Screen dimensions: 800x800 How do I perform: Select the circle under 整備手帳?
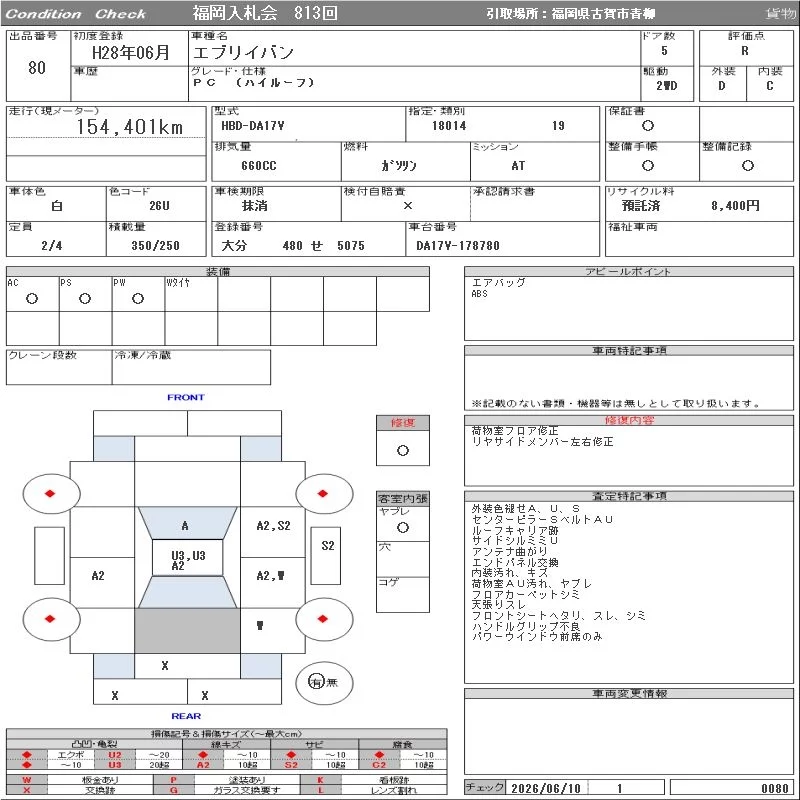648,165
